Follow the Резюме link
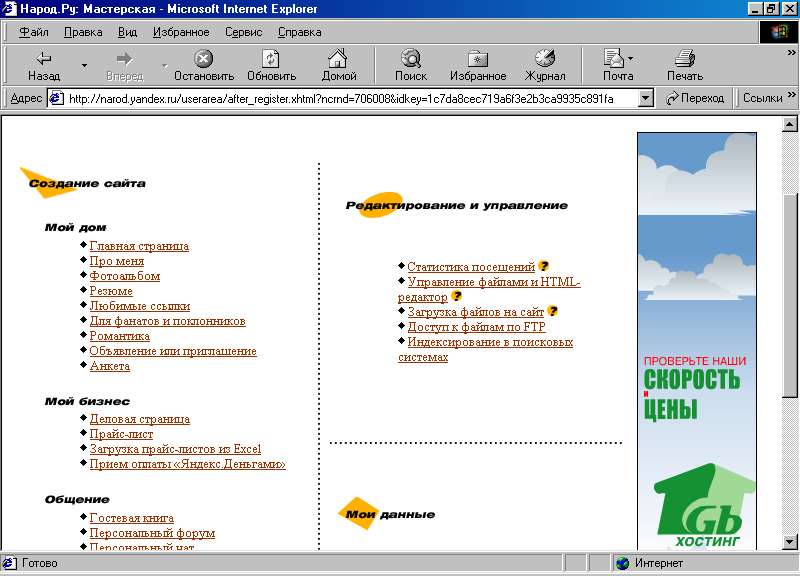The width and height of the screenshot is (800, 576). pos(111,291)
